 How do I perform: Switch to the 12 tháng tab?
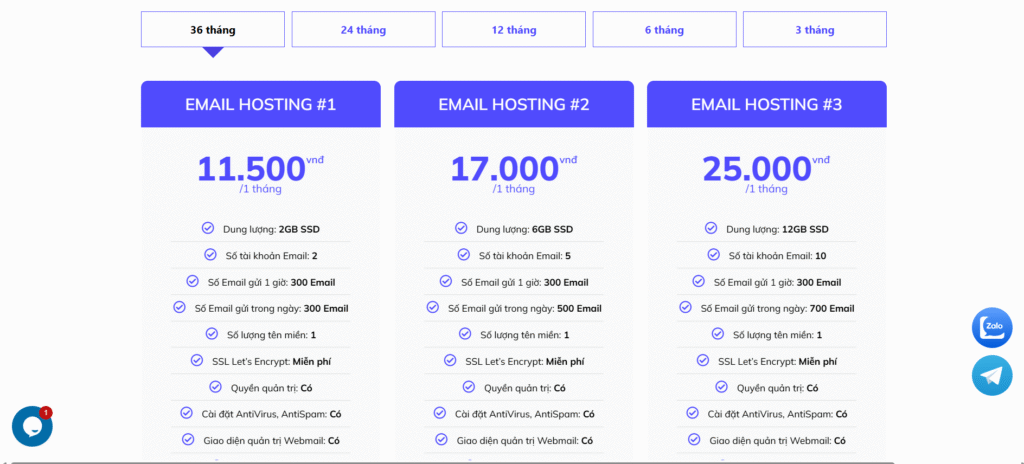point(514,30)
